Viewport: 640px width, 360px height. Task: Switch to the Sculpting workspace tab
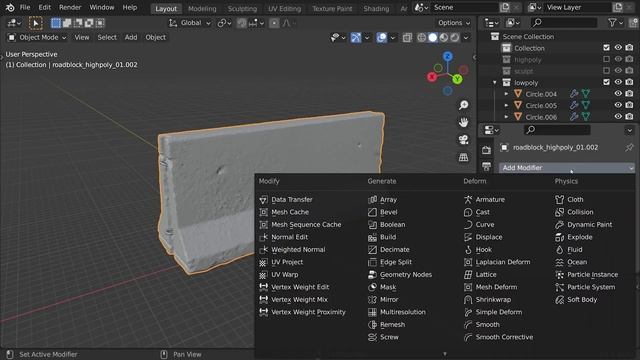pos(242,9)
